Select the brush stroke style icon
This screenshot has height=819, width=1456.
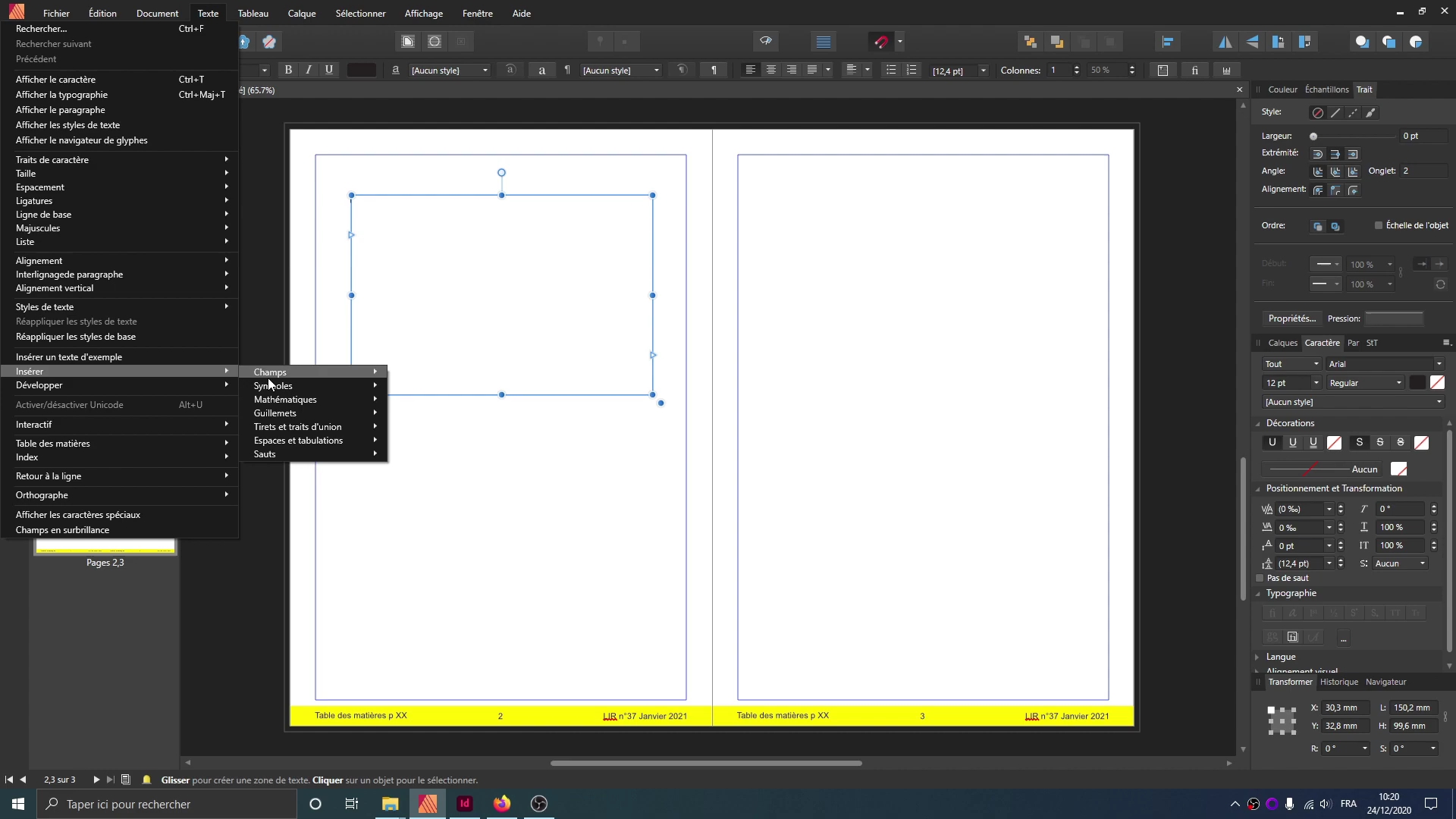pyautogui.click(x=1370, y=113)
